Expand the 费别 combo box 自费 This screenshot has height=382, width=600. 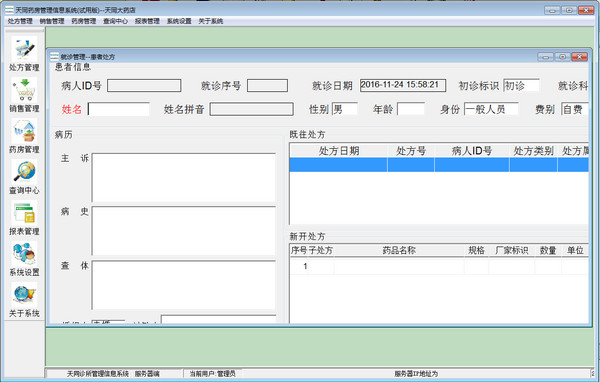(x=575, y=109)
